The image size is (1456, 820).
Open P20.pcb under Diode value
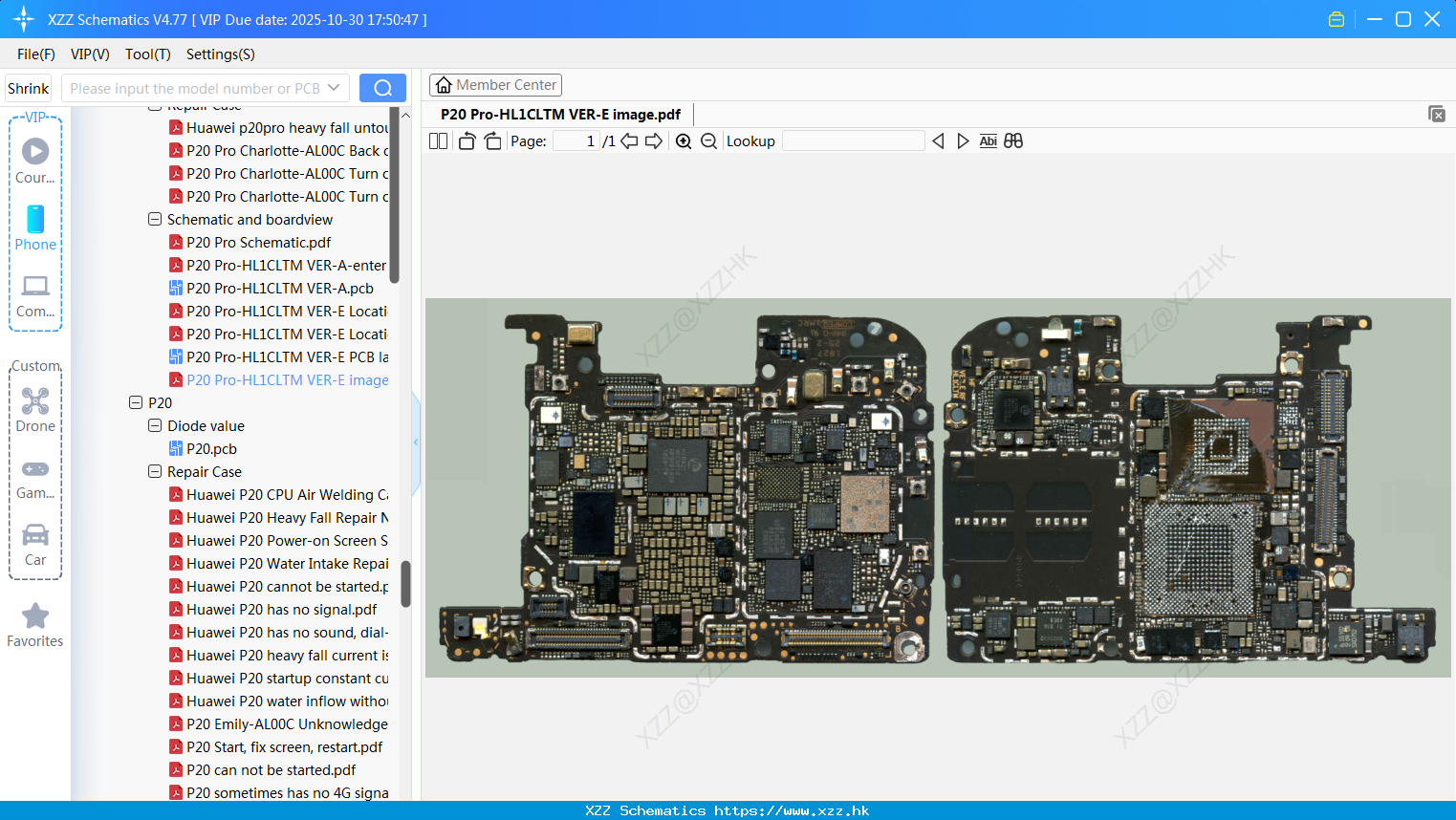point(203,448)
